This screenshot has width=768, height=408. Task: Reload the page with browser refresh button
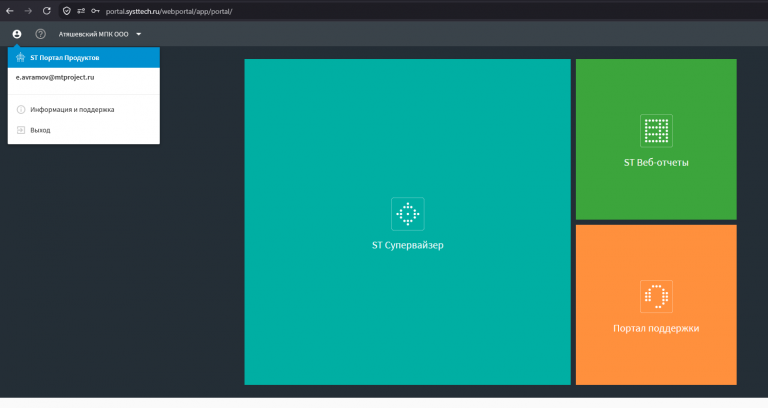pyautogui.click(x=47, y=11)
